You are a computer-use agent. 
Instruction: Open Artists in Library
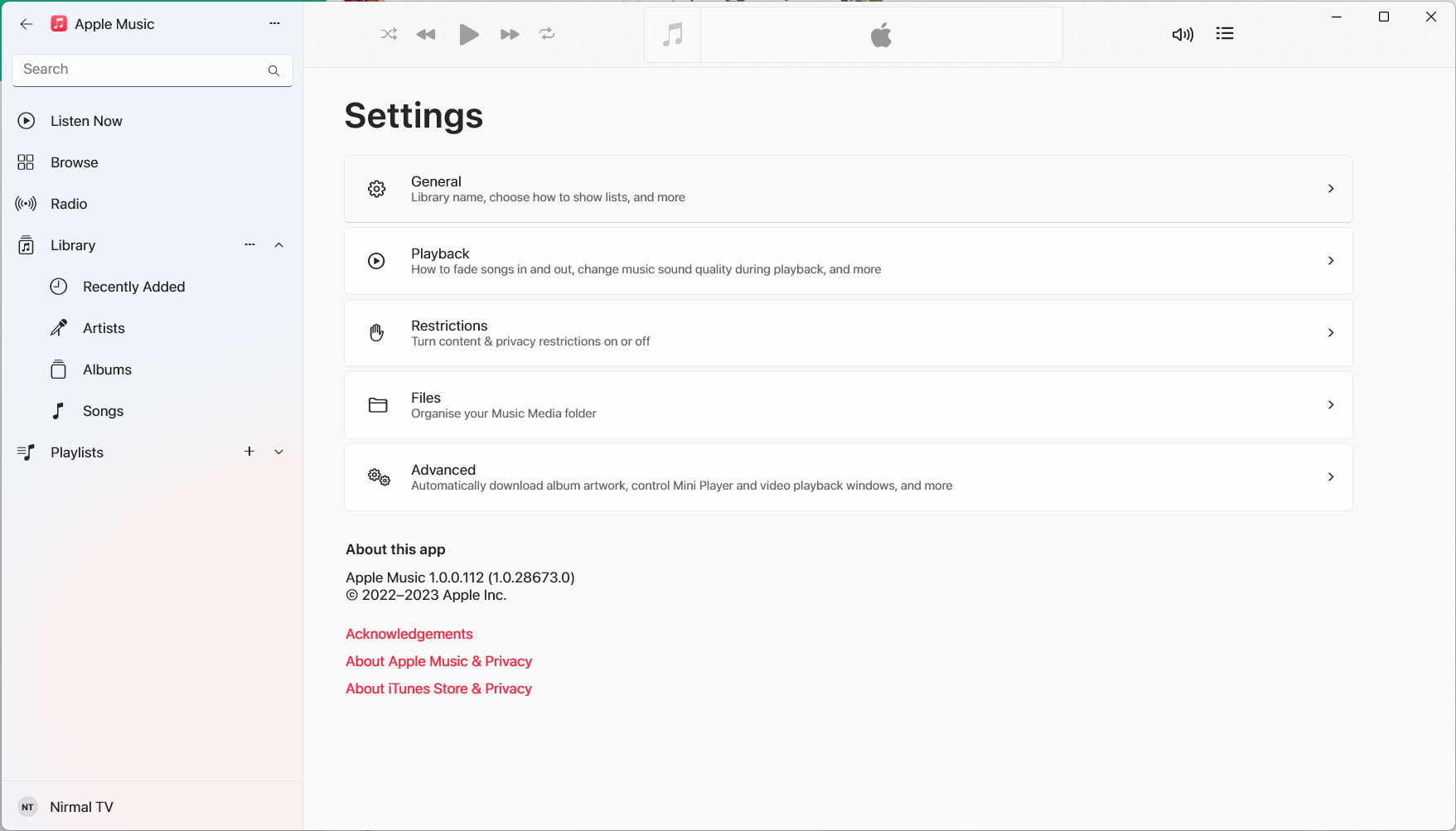(153, 328)
